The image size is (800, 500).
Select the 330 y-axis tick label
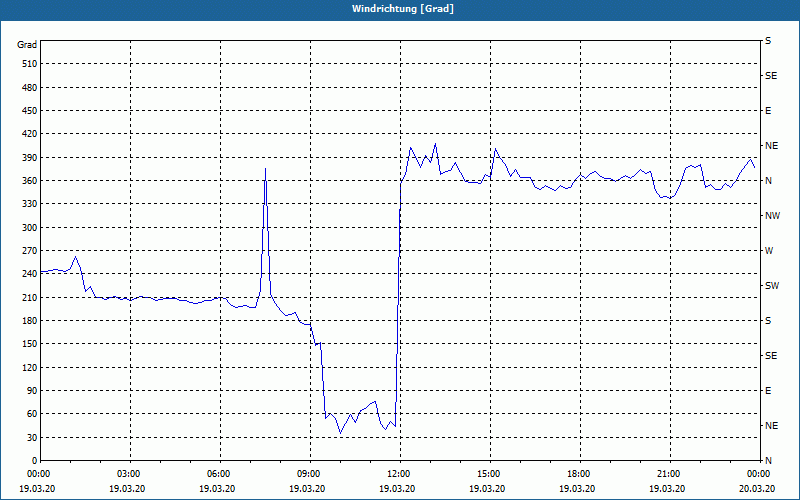coord(30,204)
